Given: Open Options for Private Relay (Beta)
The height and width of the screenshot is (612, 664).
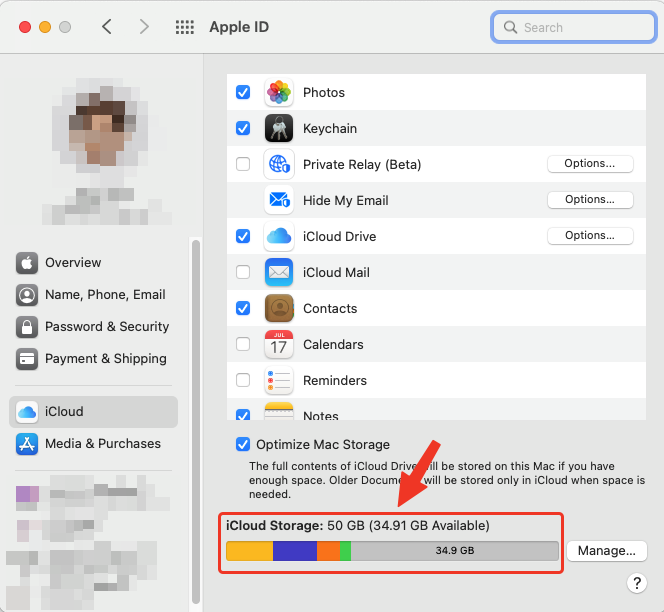Looking at the screenshot, I should (590, 163).
